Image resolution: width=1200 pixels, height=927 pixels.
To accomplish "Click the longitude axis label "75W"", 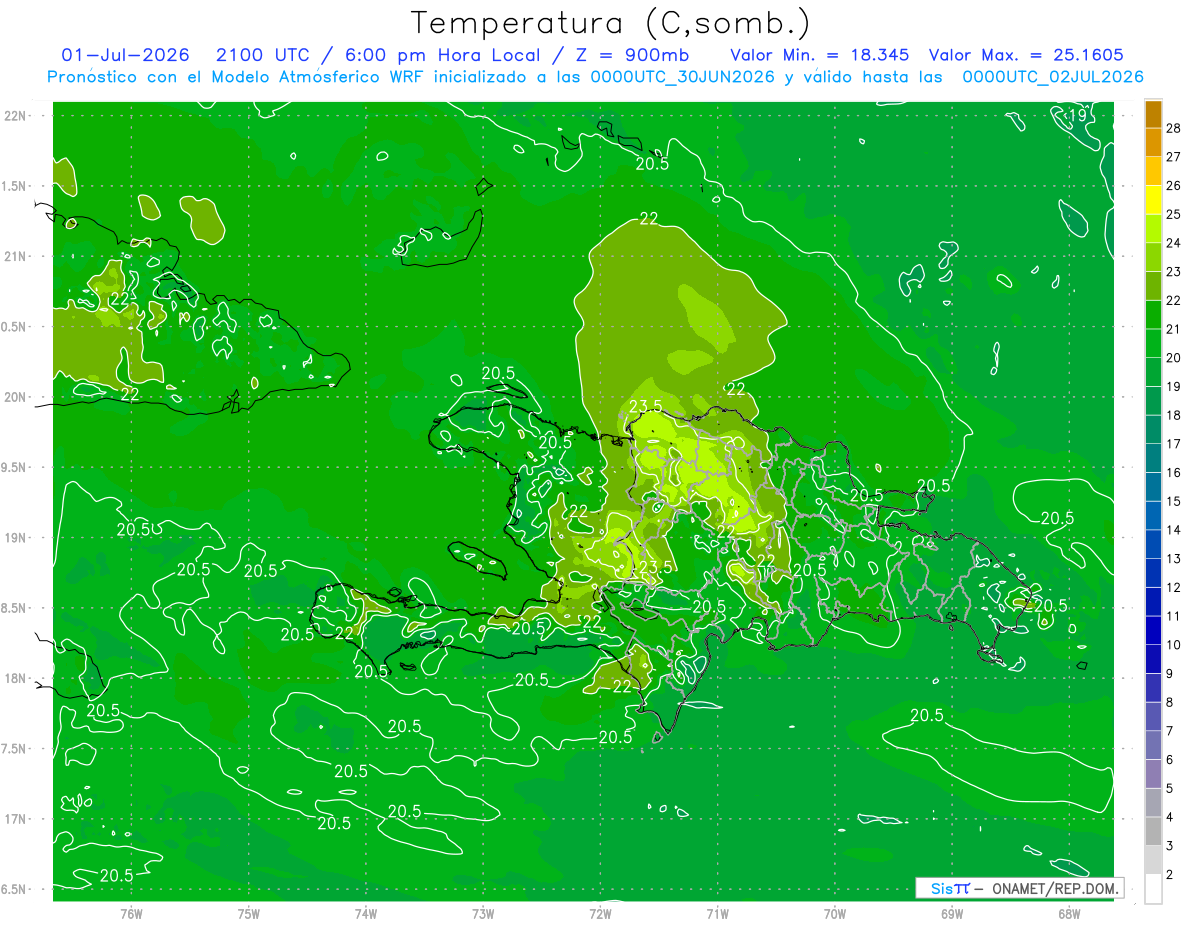I will (x=249, y=913).
